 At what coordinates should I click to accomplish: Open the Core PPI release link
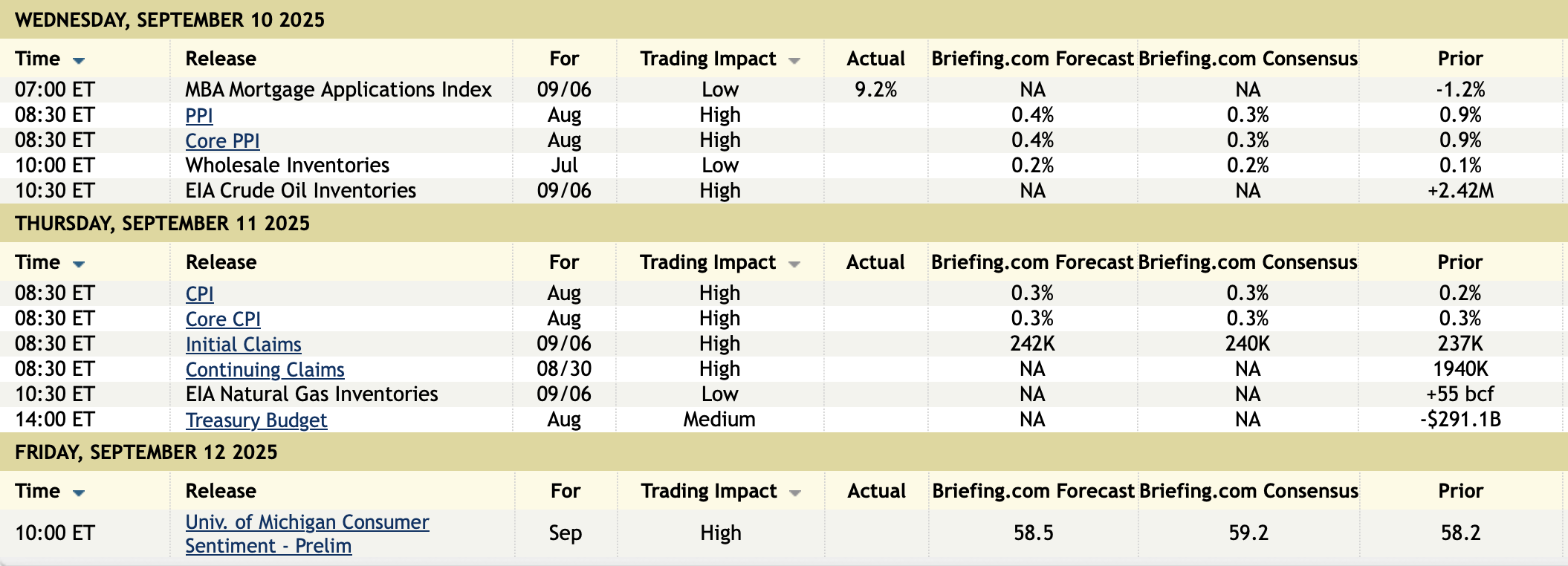(222, 141)
